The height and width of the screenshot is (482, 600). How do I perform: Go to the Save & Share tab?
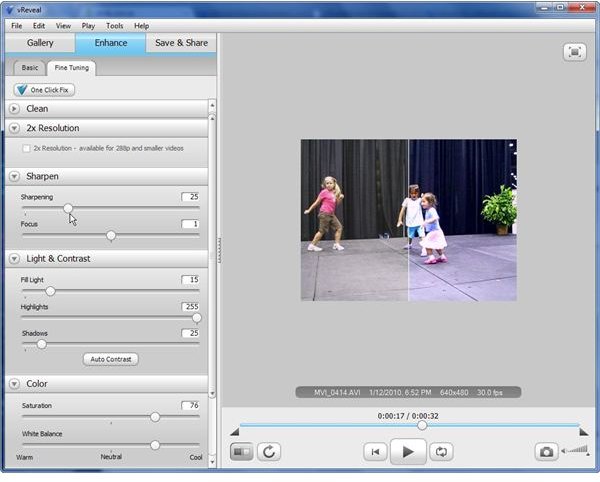(x=181, y=43)
